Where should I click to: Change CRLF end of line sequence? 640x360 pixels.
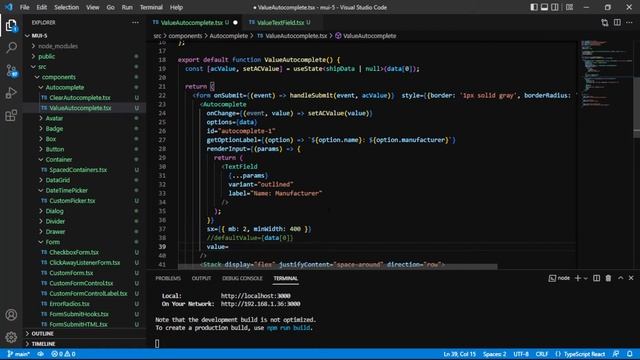(541, 354)
